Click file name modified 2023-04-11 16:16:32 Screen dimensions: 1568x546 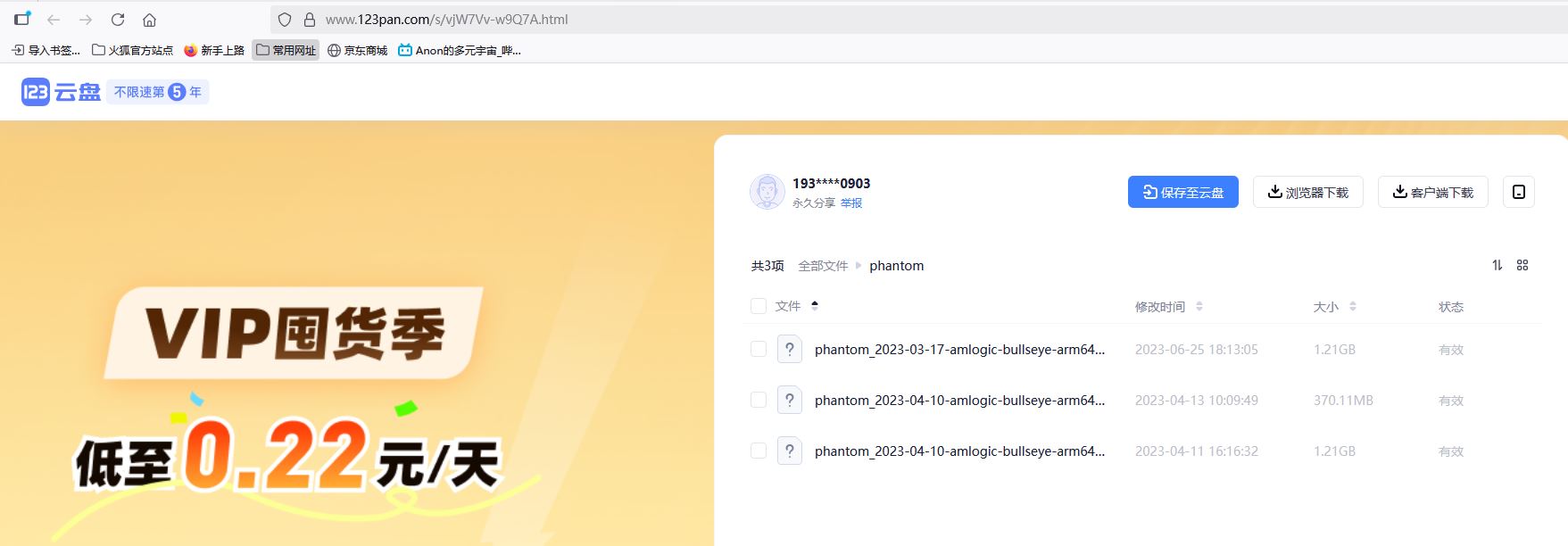click(x=959, y=451)
